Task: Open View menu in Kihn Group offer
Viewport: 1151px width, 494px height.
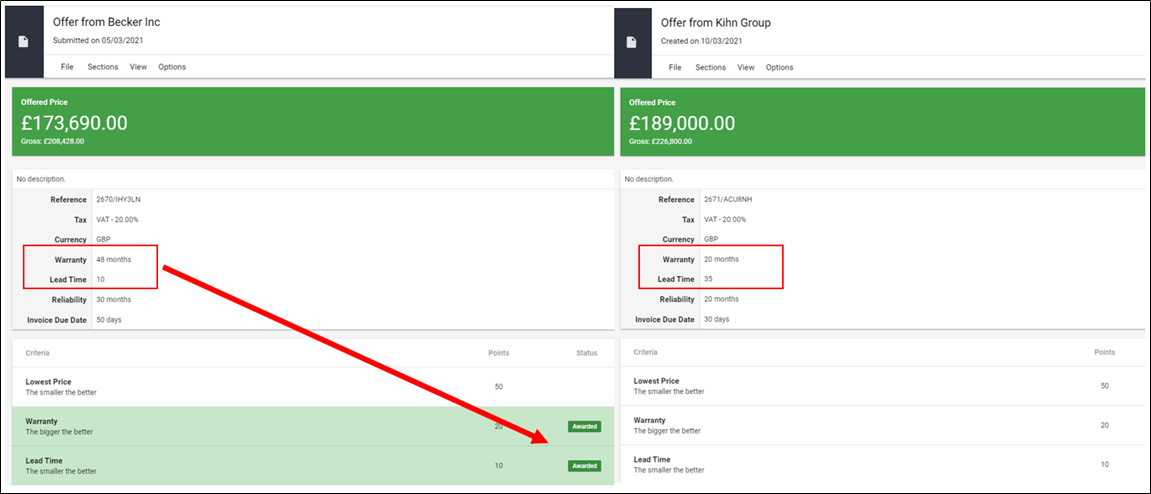Action: tap(747, 68)
